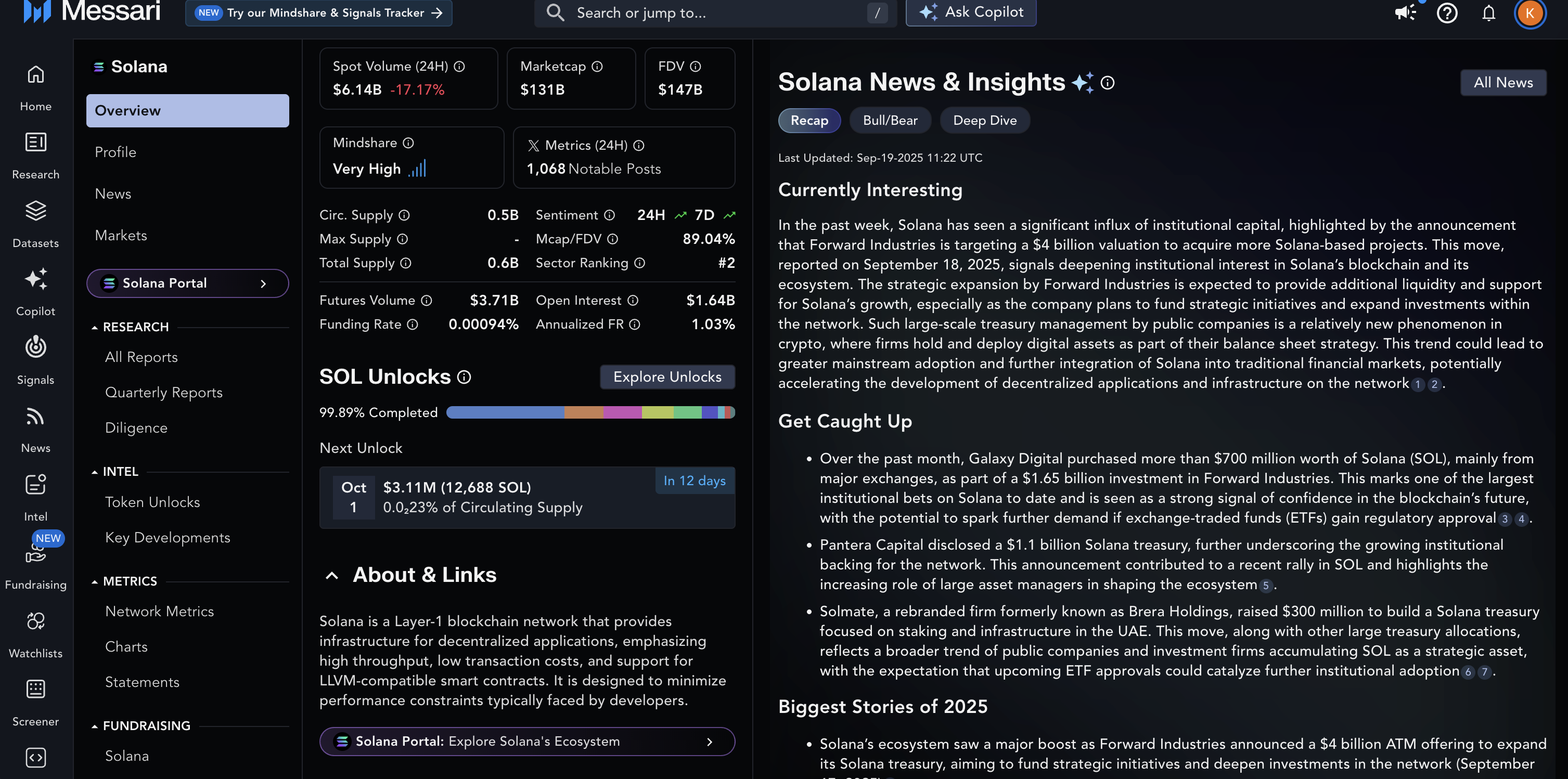
Task: Click info icon beside Solana News & Insights
Action: pyautogui.click(x=1108, y=83)
